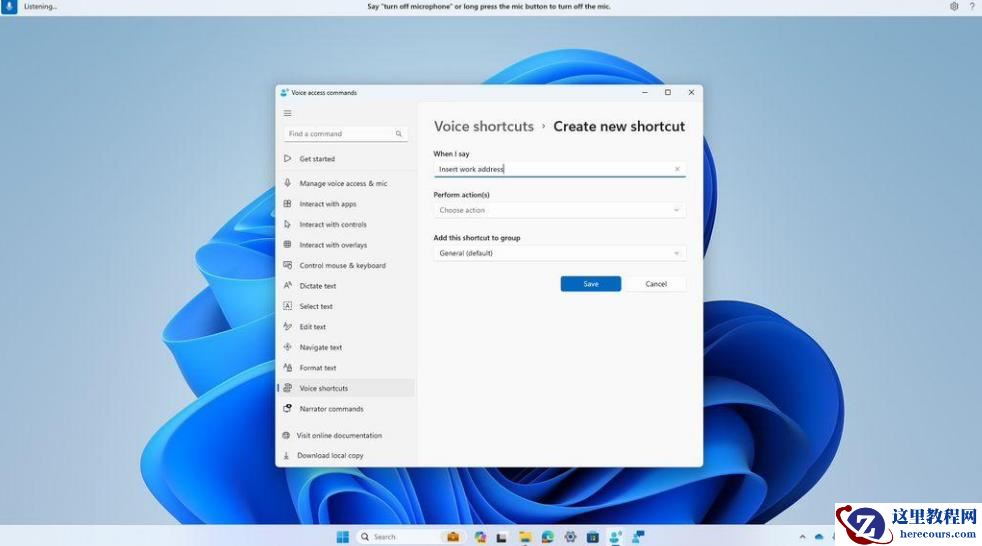
Task: Click the OneDrive cloud tray icon
Action: coord(819,537)
